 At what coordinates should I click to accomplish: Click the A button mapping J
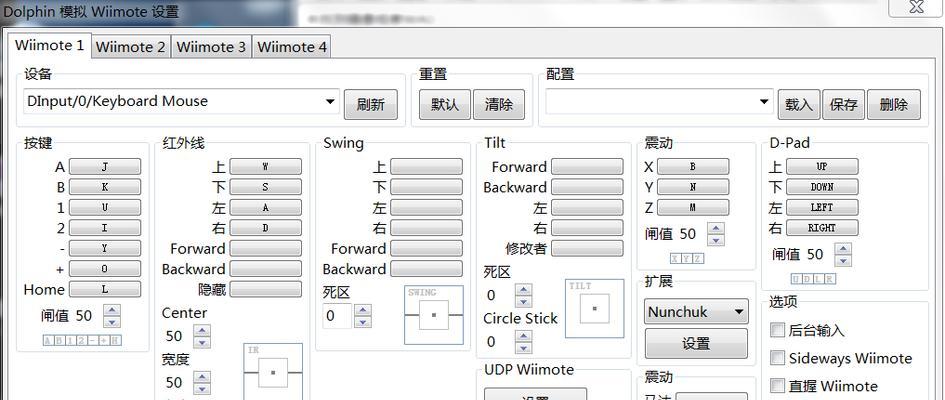pos(105,167)
